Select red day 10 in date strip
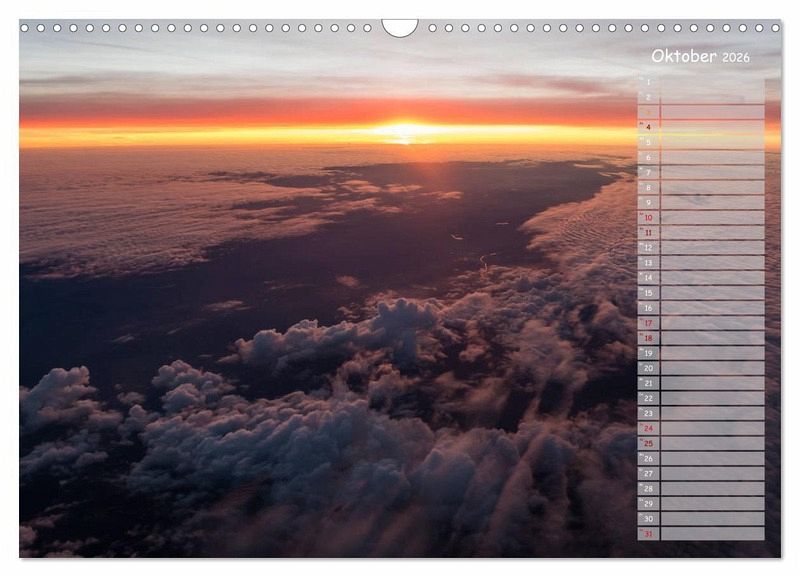The width and height of the screenshot is (800, 577). tap(648, 217)
